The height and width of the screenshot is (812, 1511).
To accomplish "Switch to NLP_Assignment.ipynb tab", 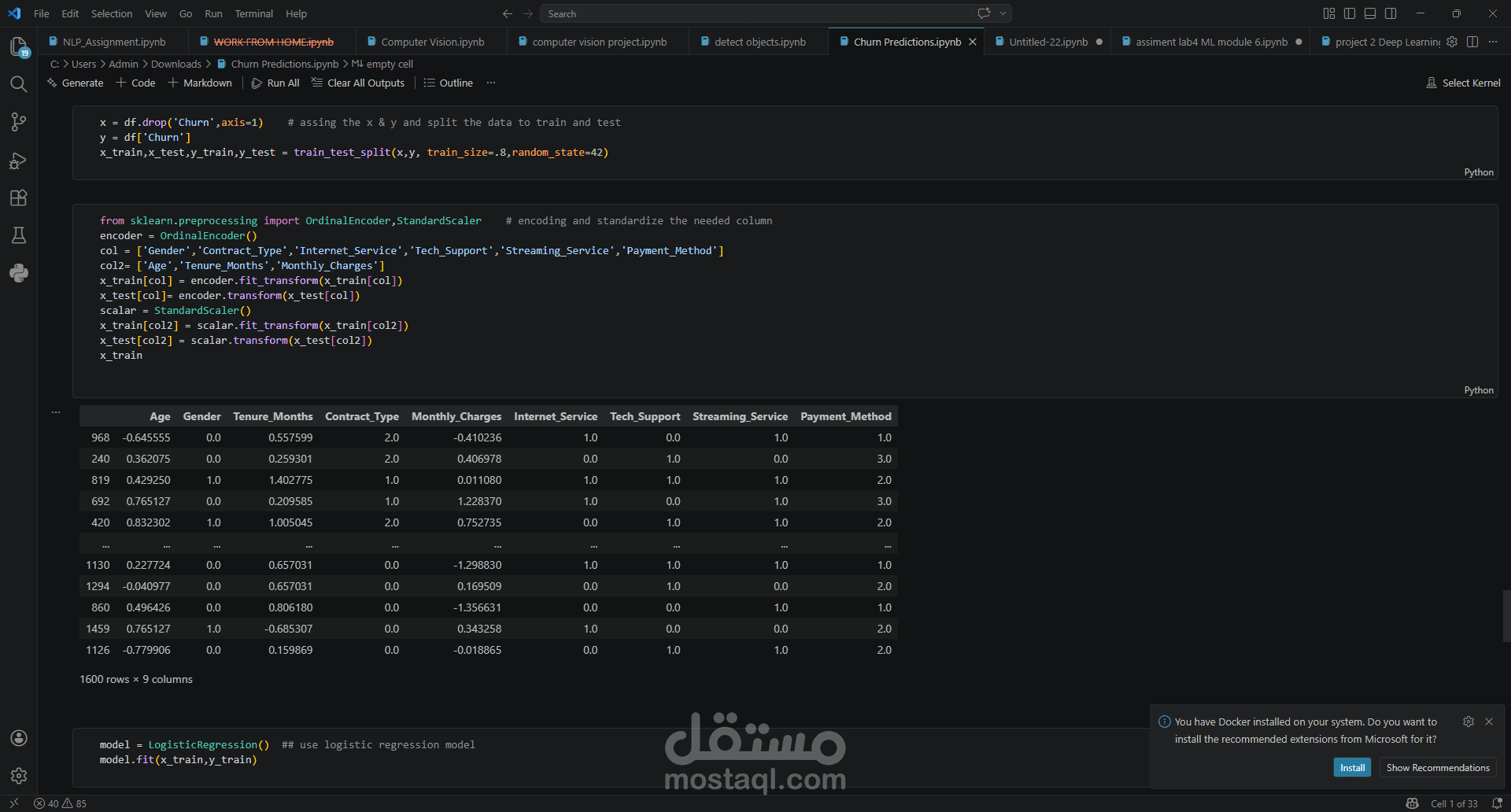I will coord(114,42).
